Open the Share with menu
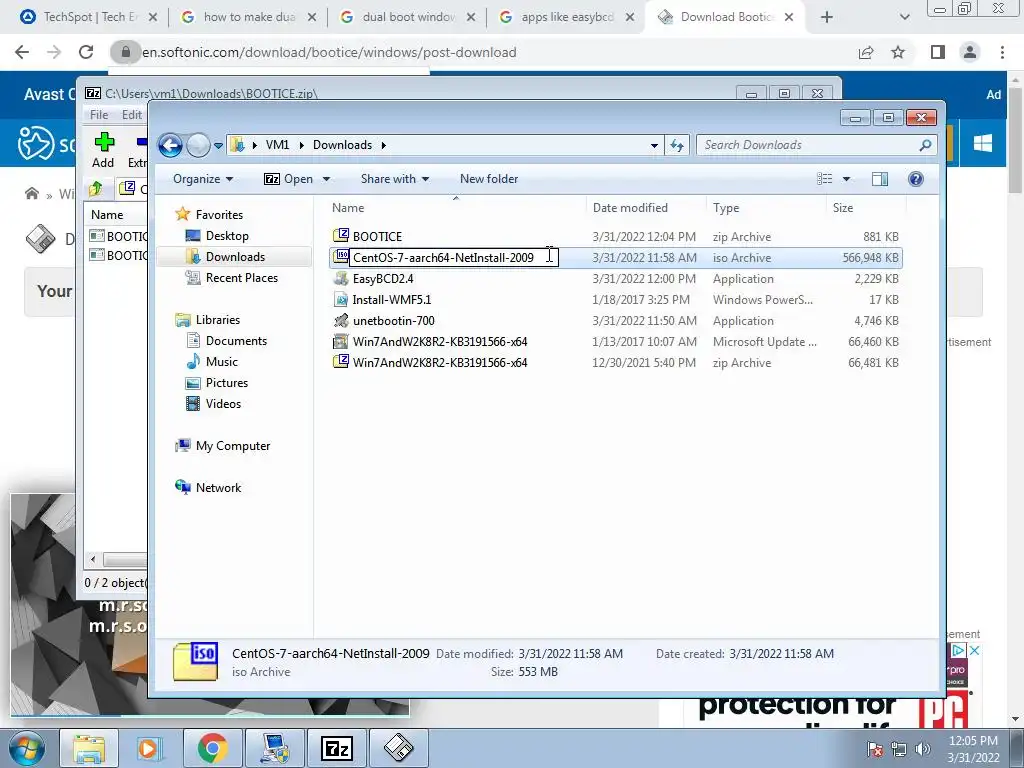The width and height of the screenshot is (1024, 768). pos(394,179)
